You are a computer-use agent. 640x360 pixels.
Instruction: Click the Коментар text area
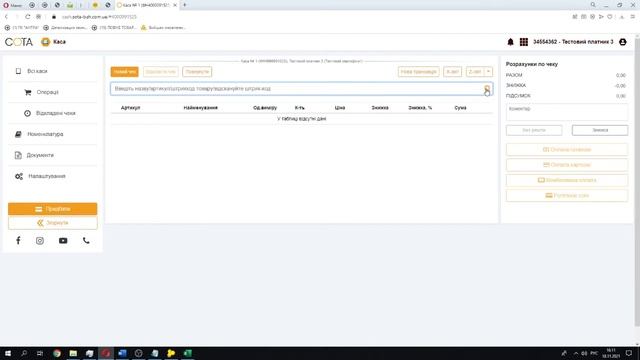[567, 112]
